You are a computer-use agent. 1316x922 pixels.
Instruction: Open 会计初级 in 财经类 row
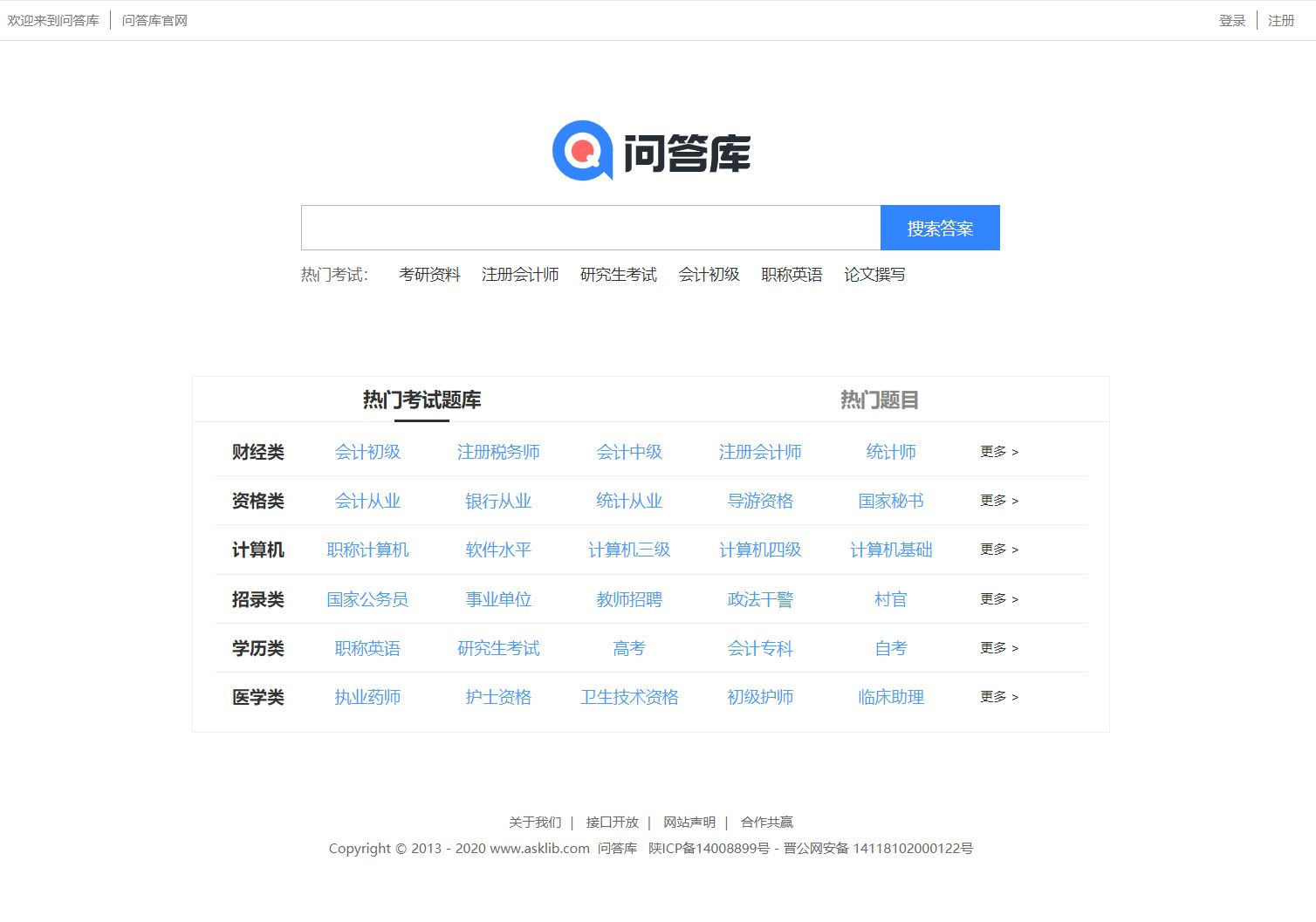(x=367, y=452)
